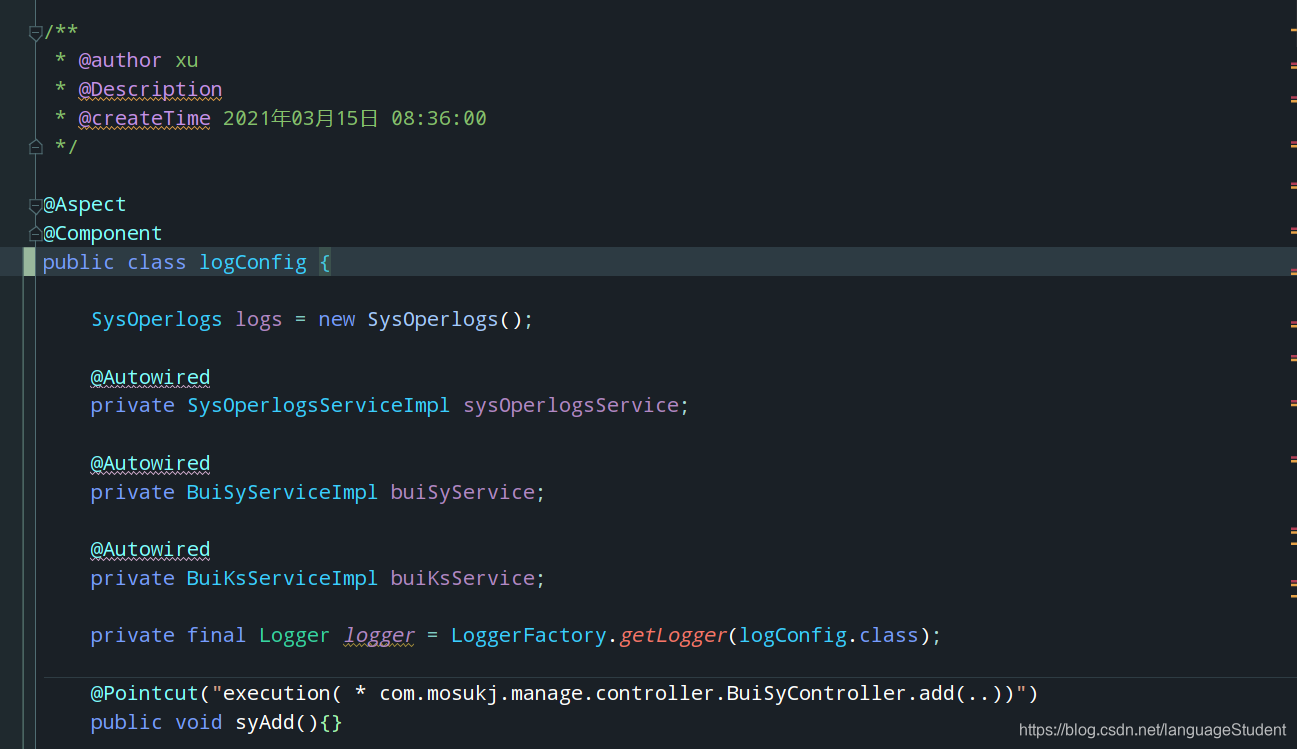Click "private" before final Logger

[x=133, y=635]
